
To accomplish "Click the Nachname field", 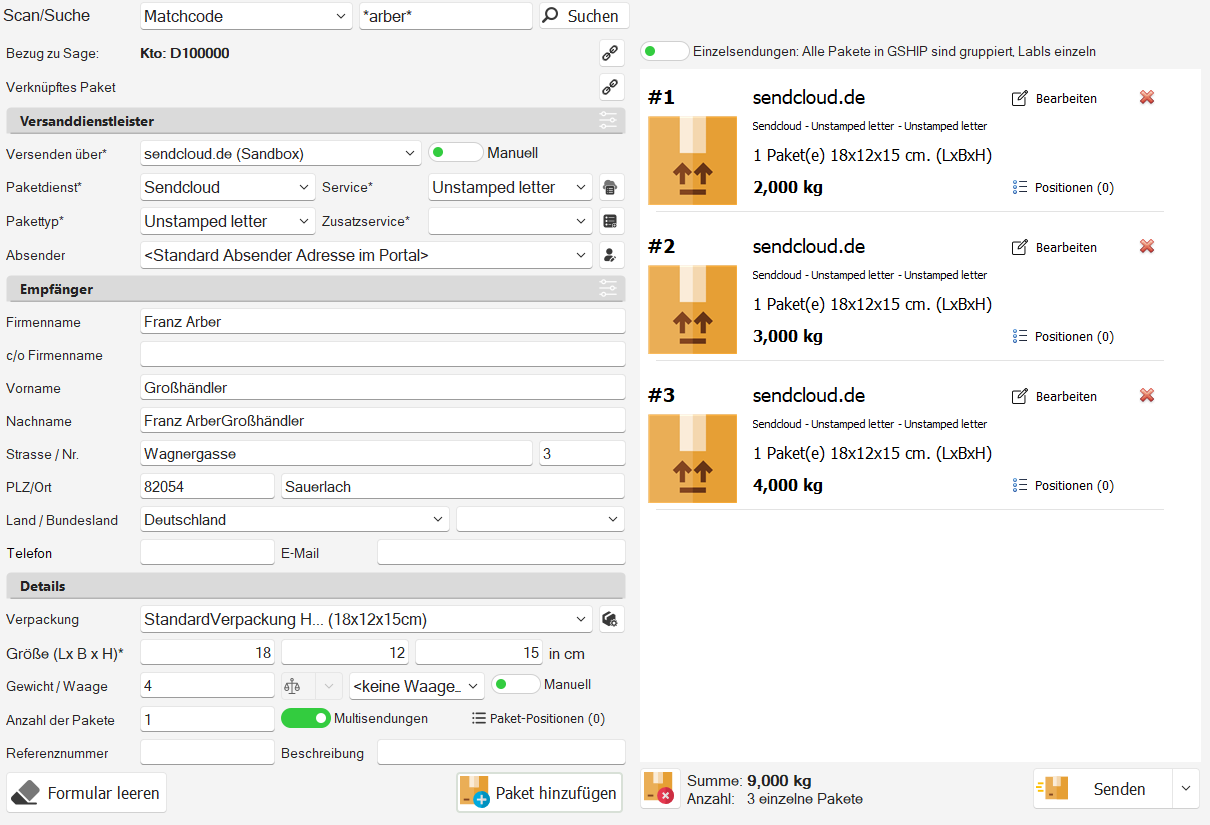I will coord(383,421).
